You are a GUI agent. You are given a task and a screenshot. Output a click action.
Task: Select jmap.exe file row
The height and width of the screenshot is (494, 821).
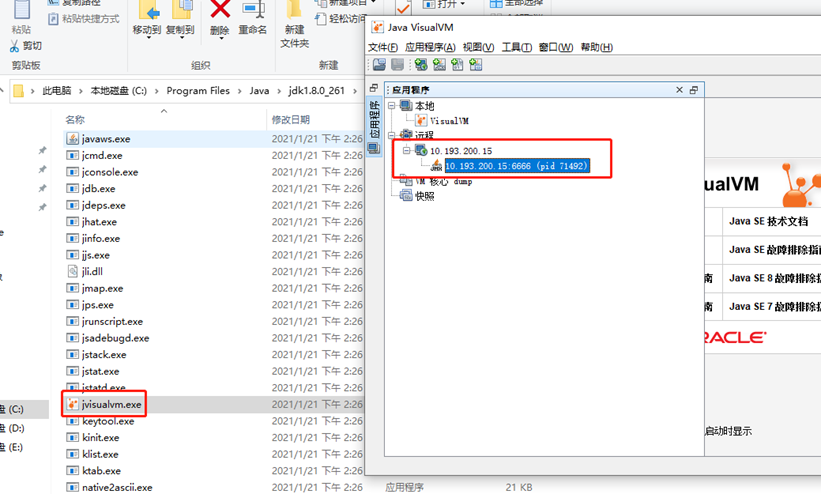215,288
